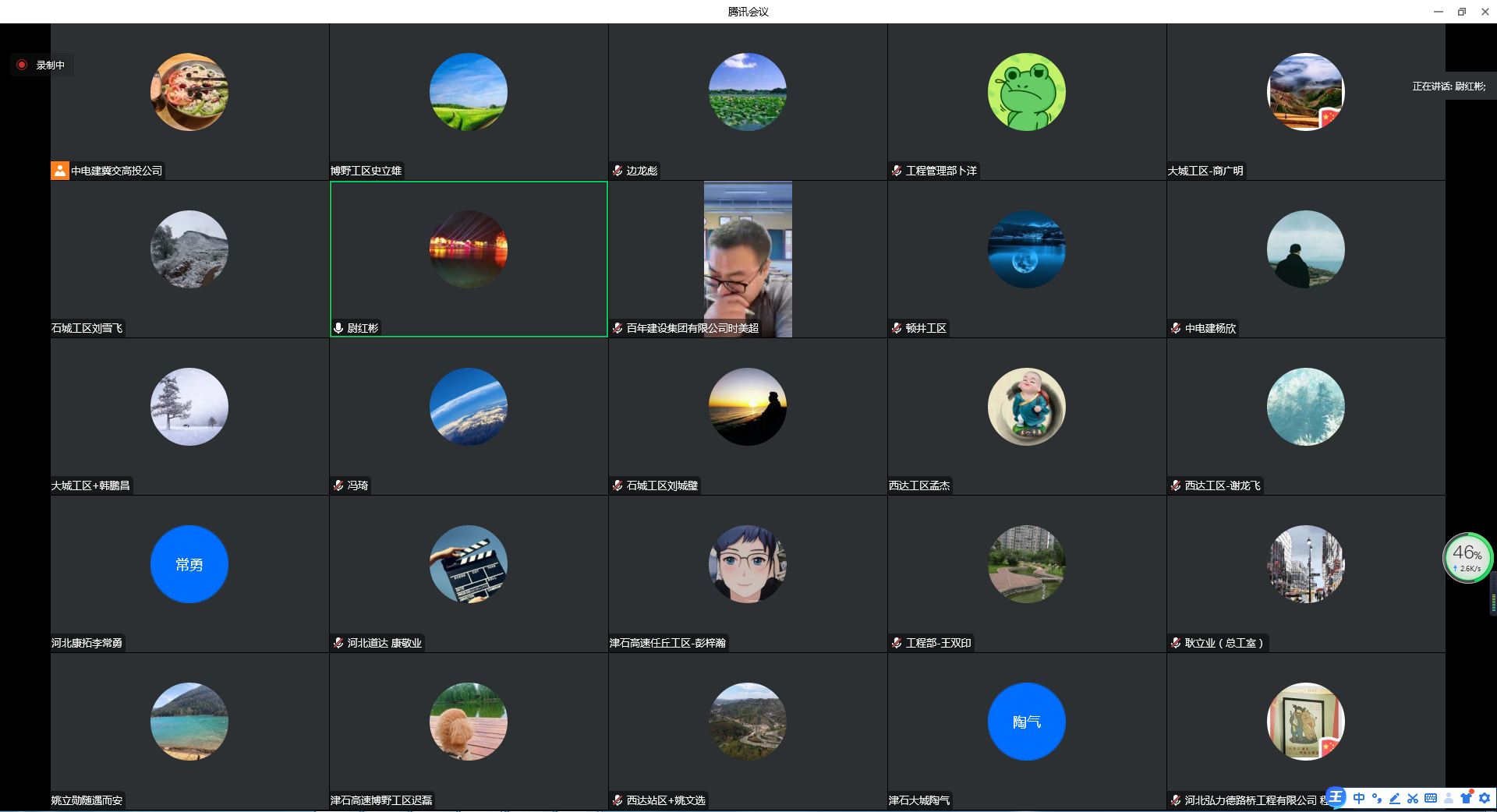This screenshot has height=812, width=1497.
Task: Open the IME settings gear icon
Action: click(1485, 798)
